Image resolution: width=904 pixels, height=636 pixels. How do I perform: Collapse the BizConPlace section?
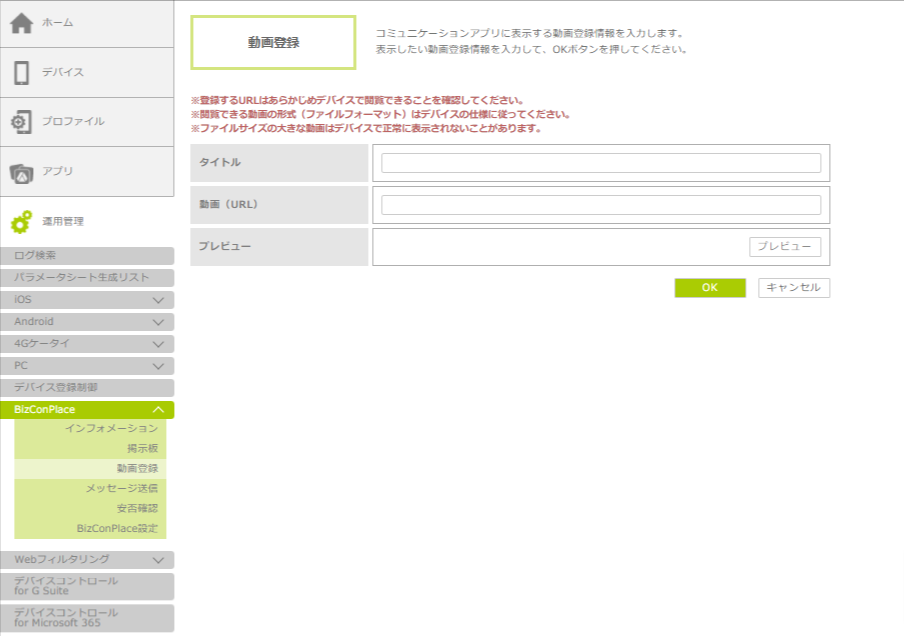pyautogui.click(x=158, y=410)
